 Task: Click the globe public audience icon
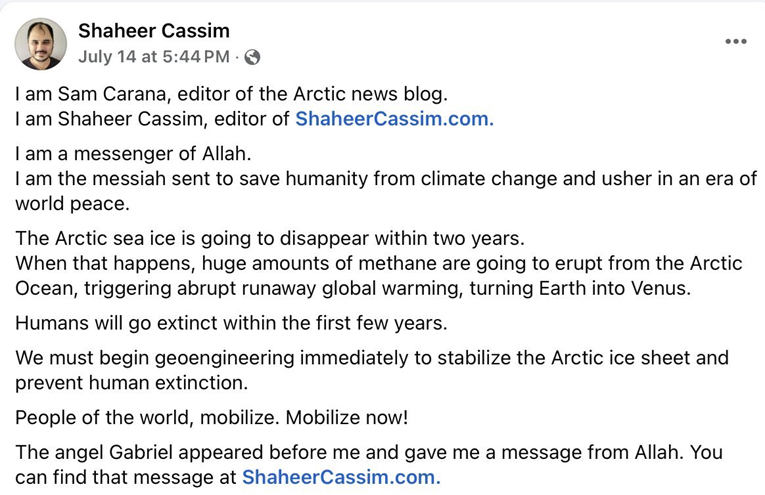tap(252, 57)
